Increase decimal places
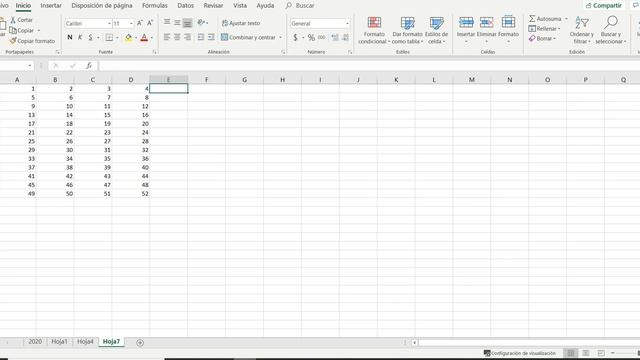 pyautogui.click(x=335, y=38)
